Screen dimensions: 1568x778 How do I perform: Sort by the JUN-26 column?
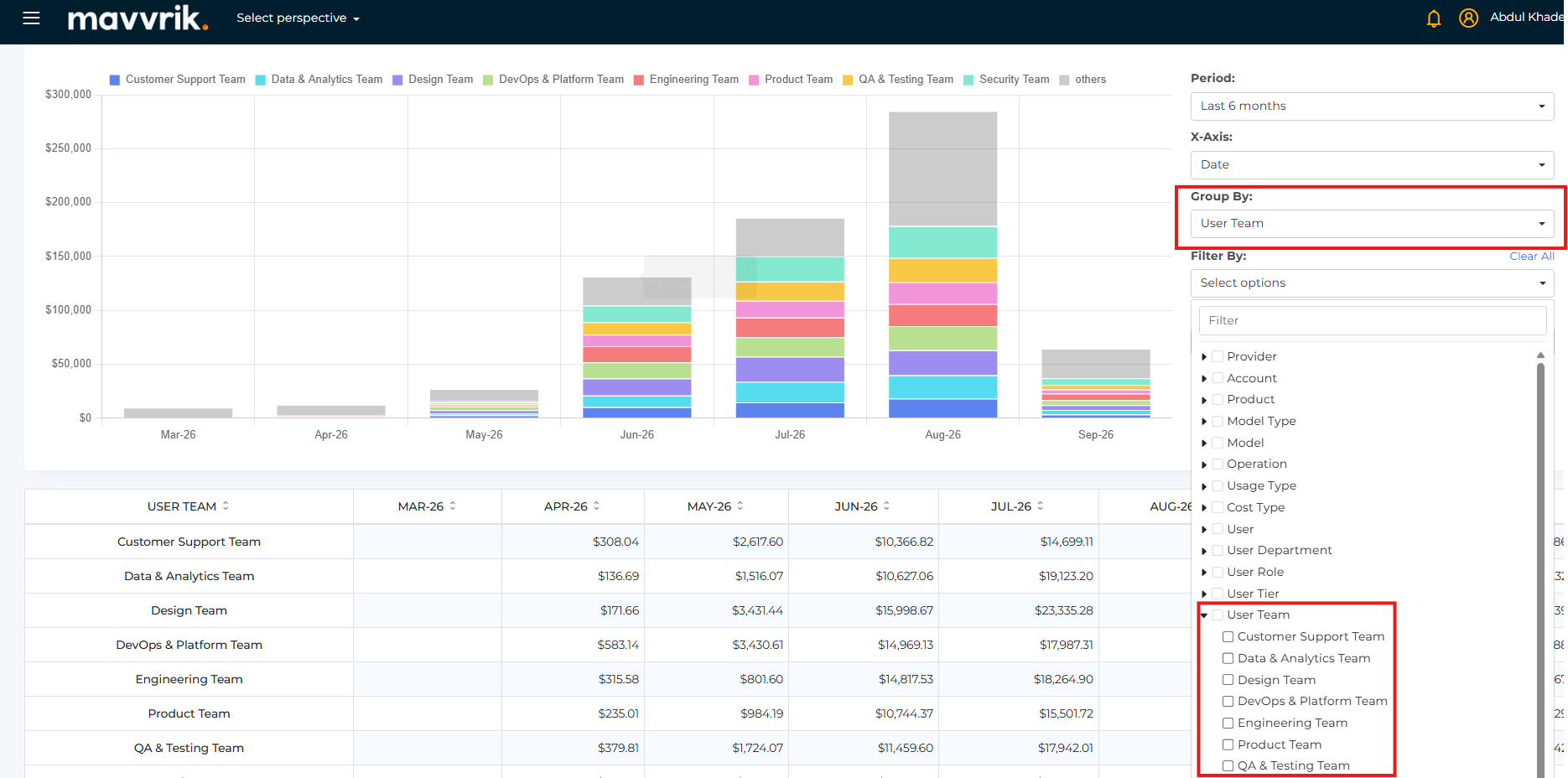click(886, 506)
